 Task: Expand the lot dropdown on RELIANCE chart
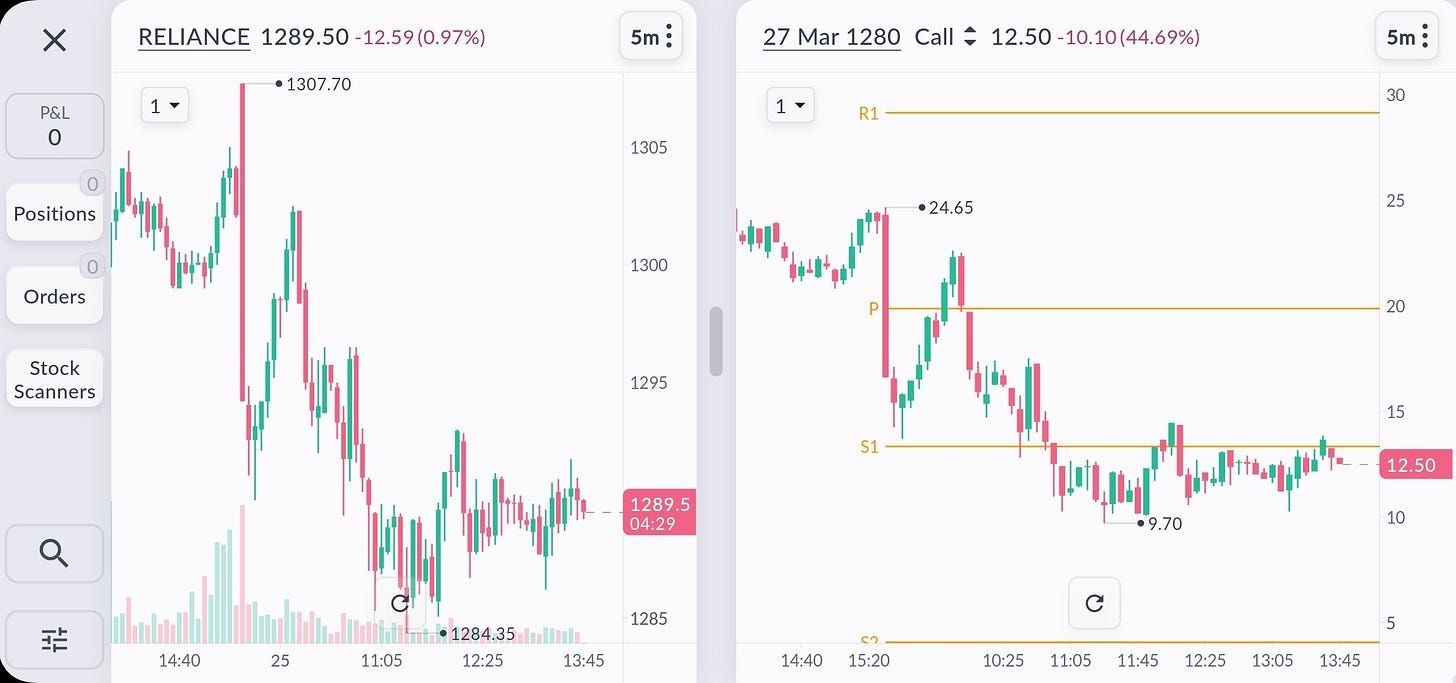coord(165,105)
